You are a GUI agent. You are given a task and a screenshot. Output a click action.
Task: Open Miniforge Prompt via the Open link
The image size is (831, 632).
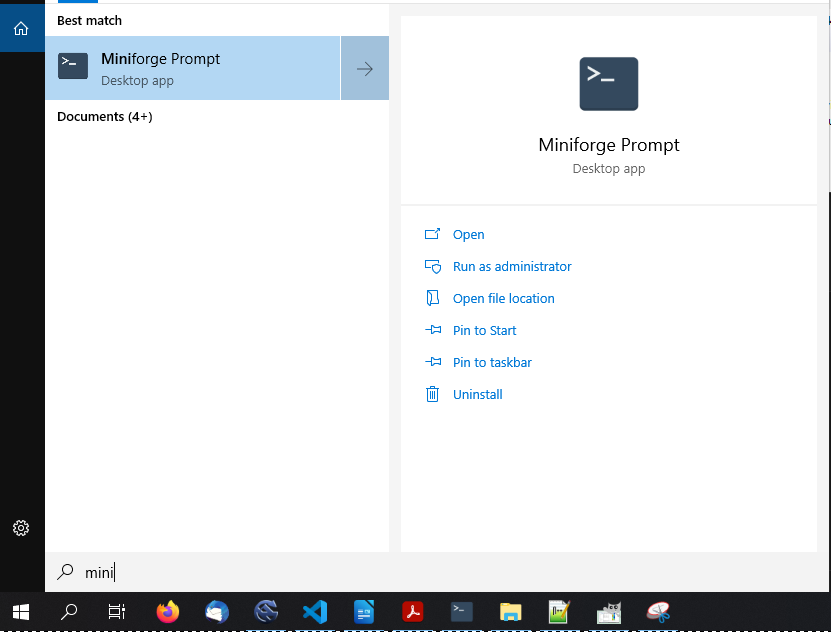pyautogui.click(x=468, y=234)
